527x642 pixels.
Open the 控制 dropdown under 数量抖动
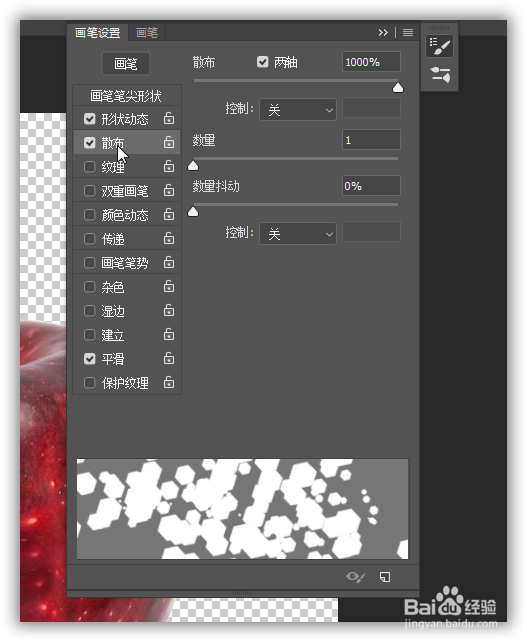[298, 234]
